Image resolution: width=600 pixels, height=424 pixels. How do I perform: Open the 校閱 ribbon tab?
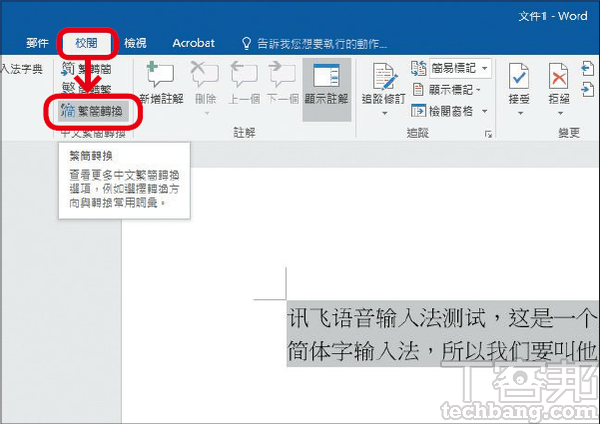click(x=86, y=43)
